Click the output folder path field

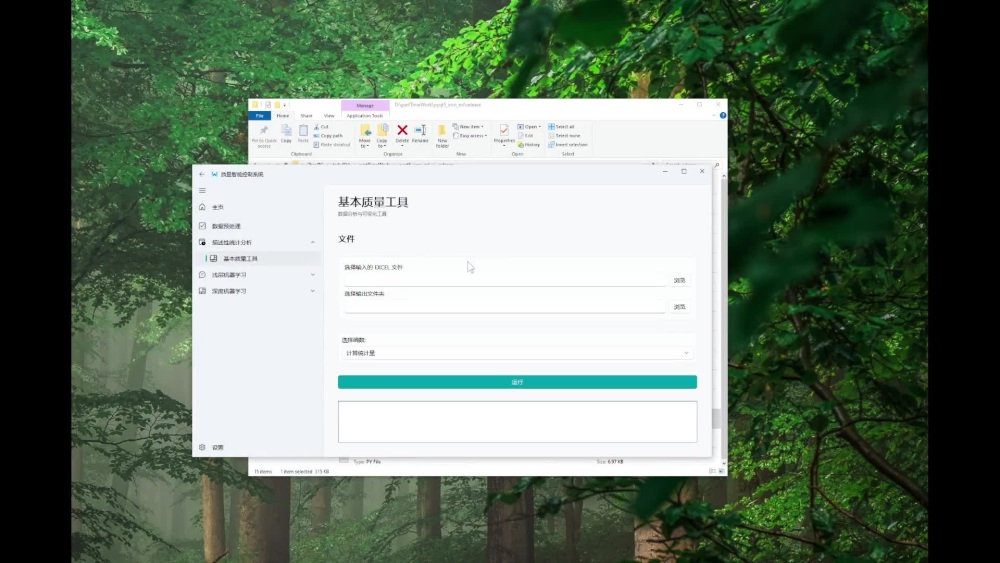505,306
